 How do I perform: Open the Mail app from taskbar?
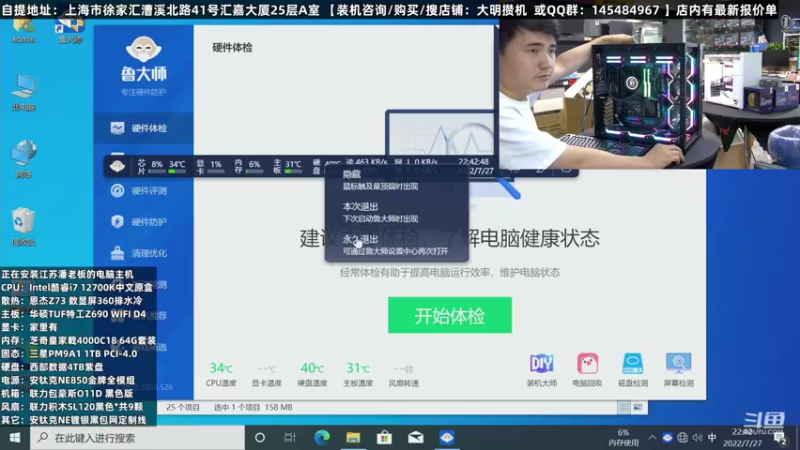click(x=416, y=438)
